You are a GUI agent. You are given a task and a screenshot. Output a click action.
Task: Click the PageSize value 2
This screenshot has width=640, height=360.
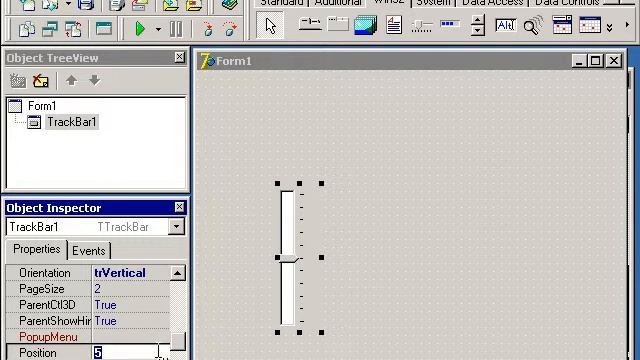[97, 289]
